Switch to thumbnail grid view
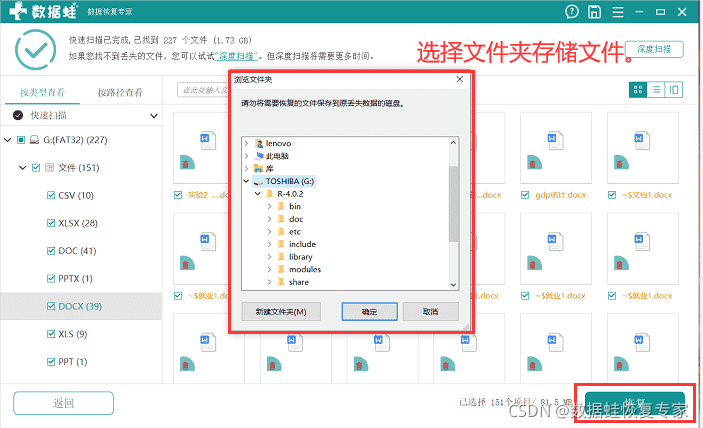Image resolution: width=703 pixels, height=428 pixels. pos(638,90)
